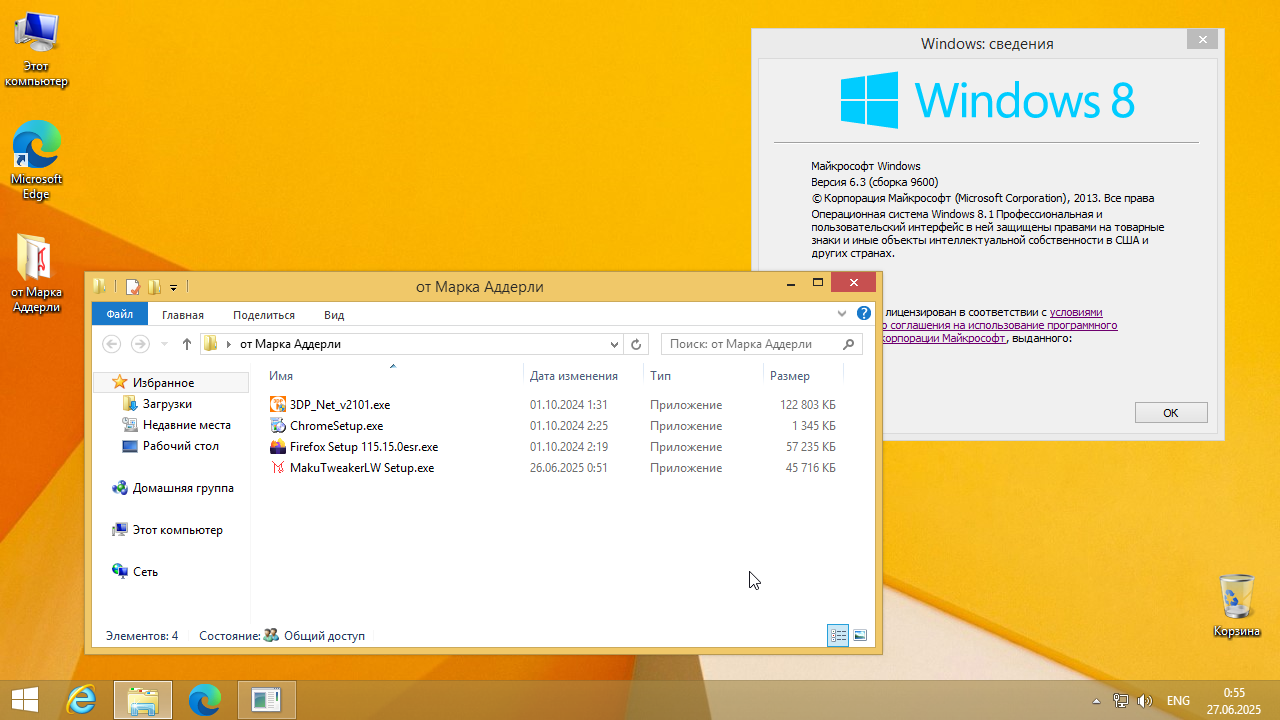Viewport: 1280px width, 720px height.
Task: Open the taskbar clock and date
Action: (x=1234, y=701)
